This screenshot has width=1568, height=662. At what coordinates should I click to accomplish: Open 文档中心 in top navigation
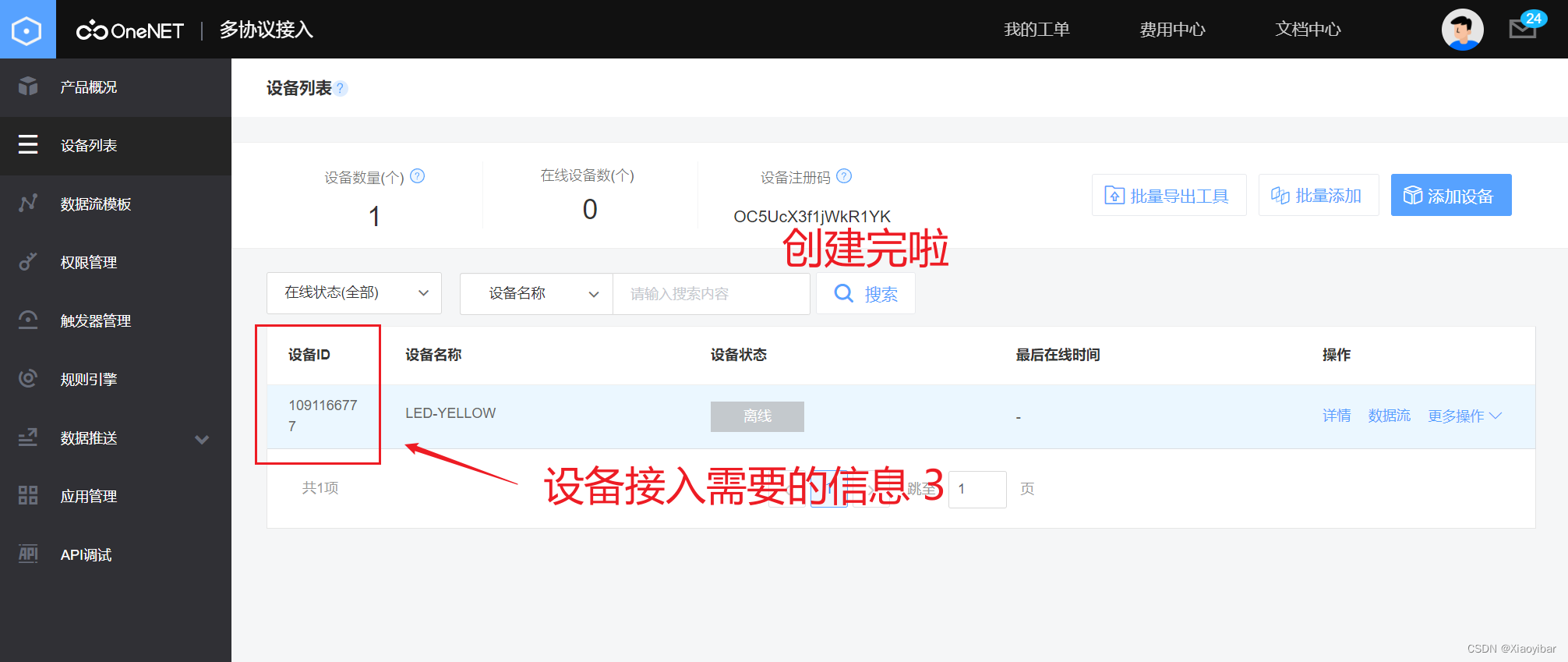[x=1308, y=30]
